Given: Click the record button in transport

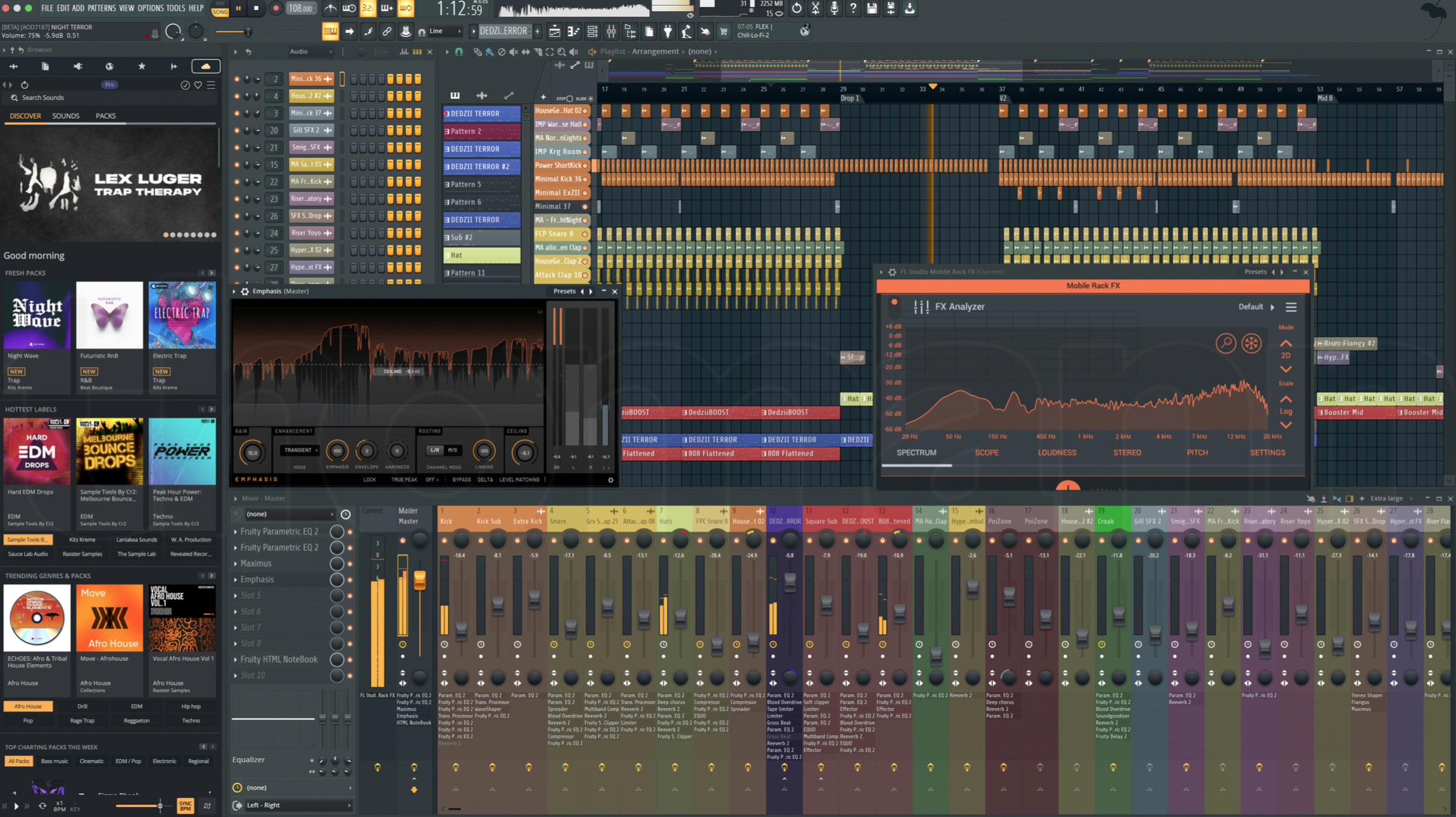Looking at the screenshot, I should pyautogui.click(x=275, y=9).
